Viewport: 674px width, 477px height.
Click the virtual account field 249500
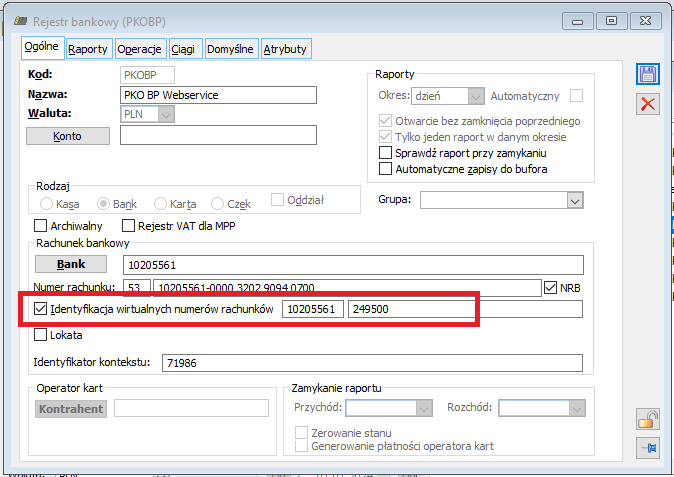pyautogui.click(x=466, y=309)
